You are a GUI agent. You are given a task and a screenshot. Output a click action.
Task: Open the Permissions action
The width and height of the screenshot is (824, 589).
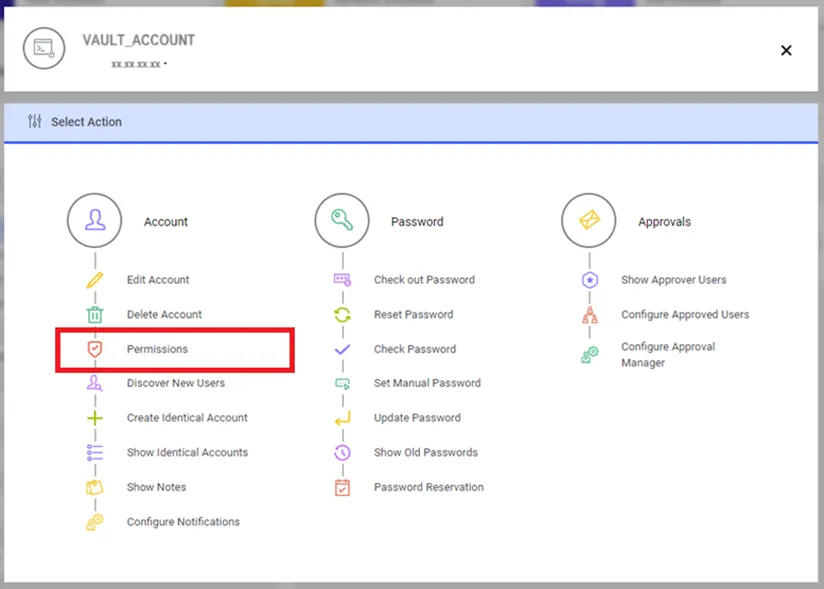pyautogui.click(x=157, y=349)
